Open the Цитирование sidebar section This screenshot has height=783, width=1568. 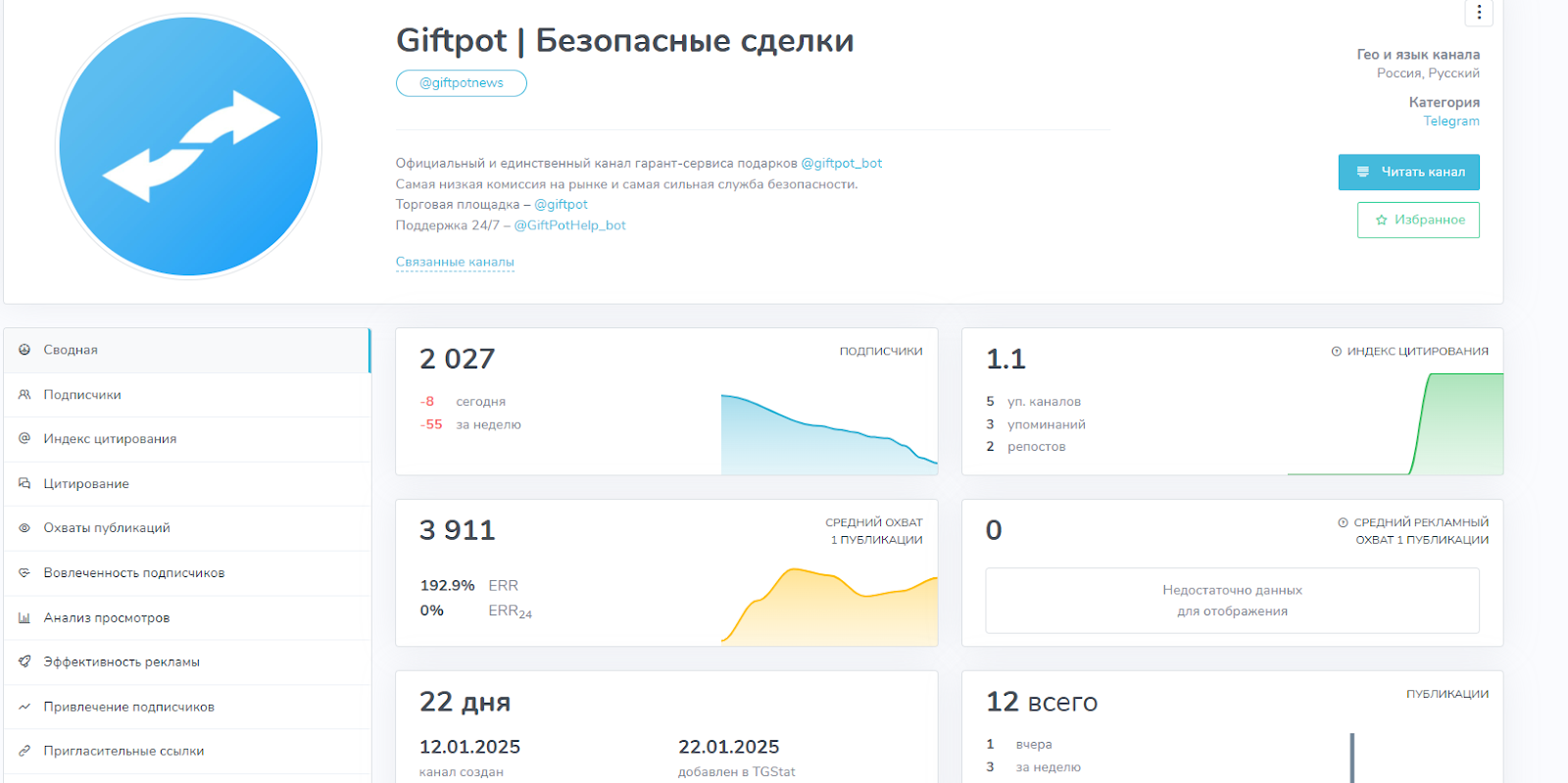186,484
